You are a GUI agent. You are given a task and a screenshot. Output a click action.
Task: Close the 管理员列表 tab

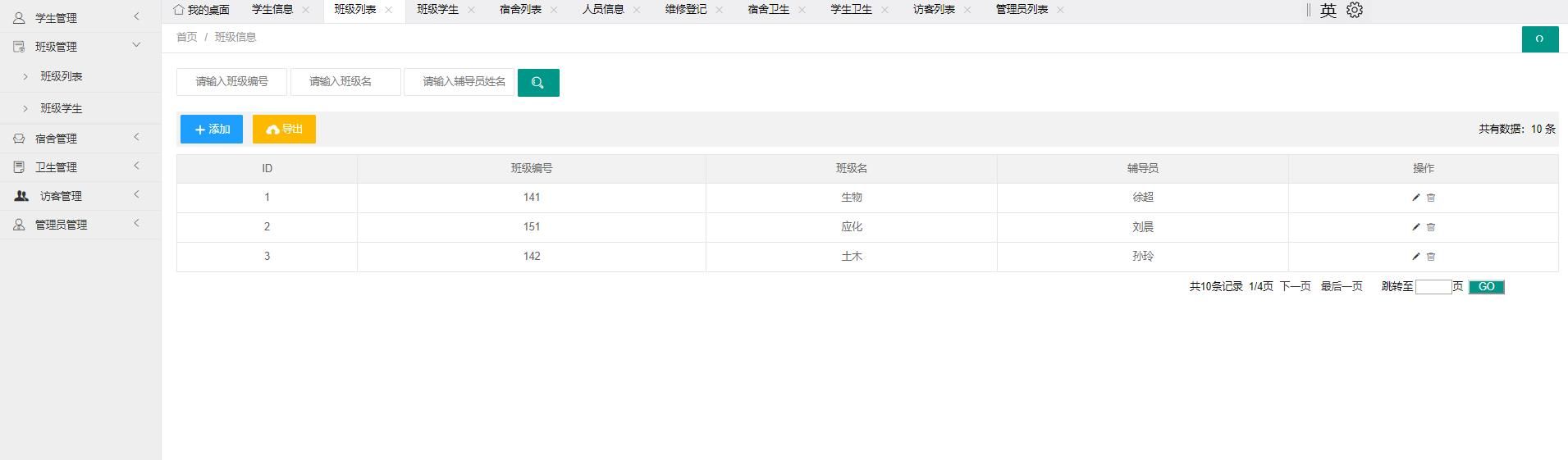coord(1061,10)
